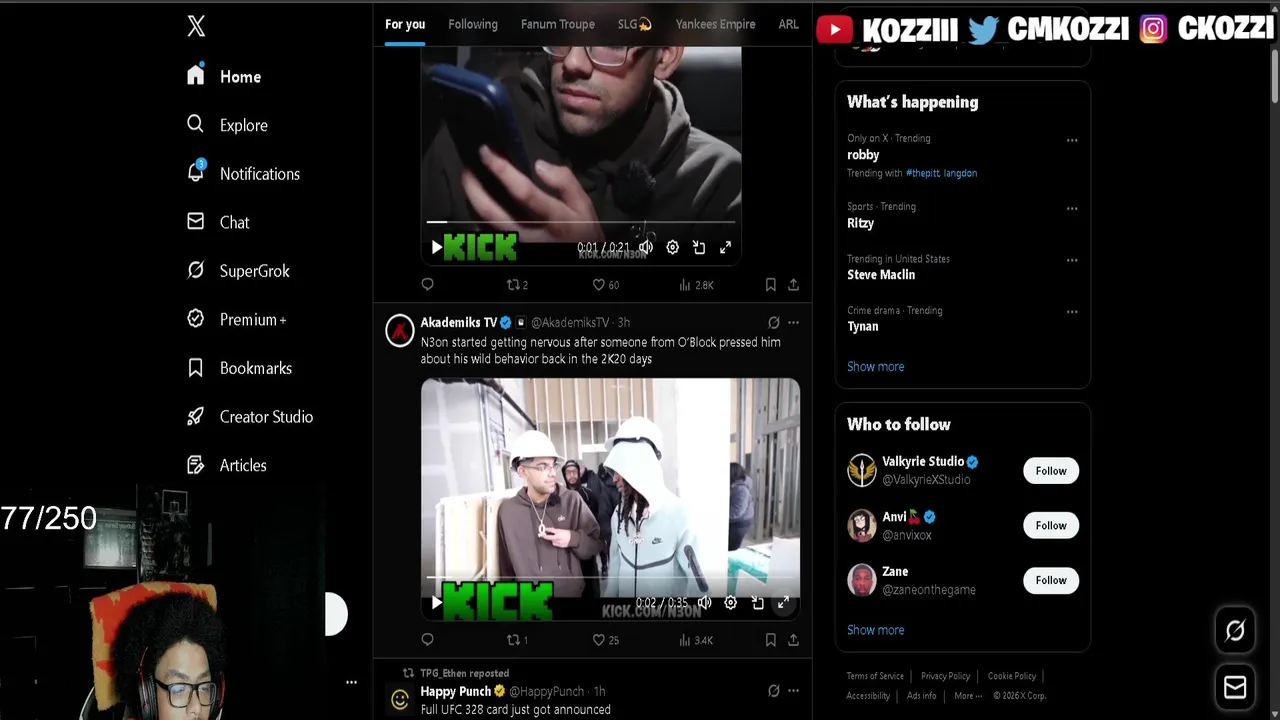Like the top post with 60 likes

606,285
